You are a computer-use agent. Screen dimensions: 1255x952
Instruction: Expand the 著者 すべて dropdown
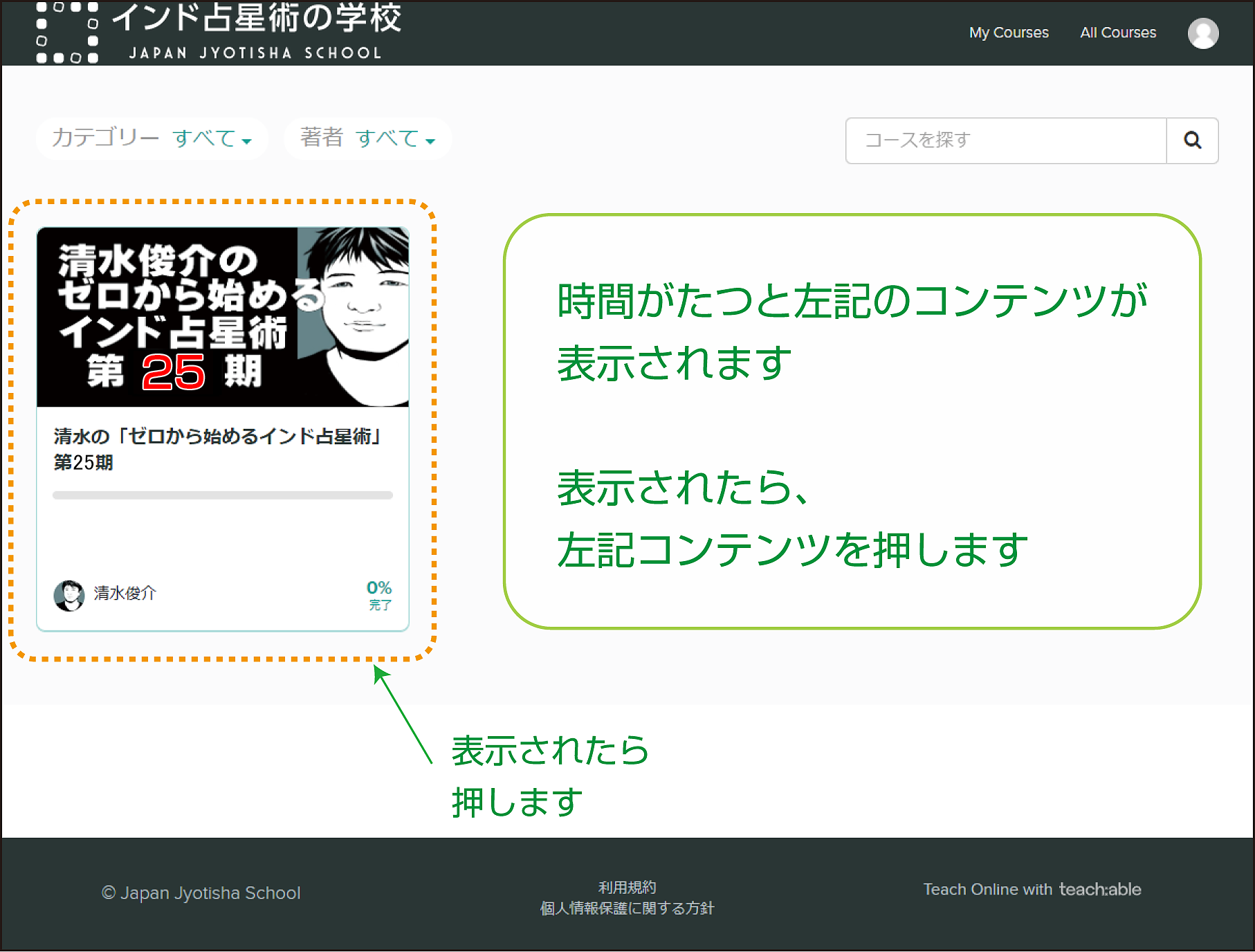point(367,138)
